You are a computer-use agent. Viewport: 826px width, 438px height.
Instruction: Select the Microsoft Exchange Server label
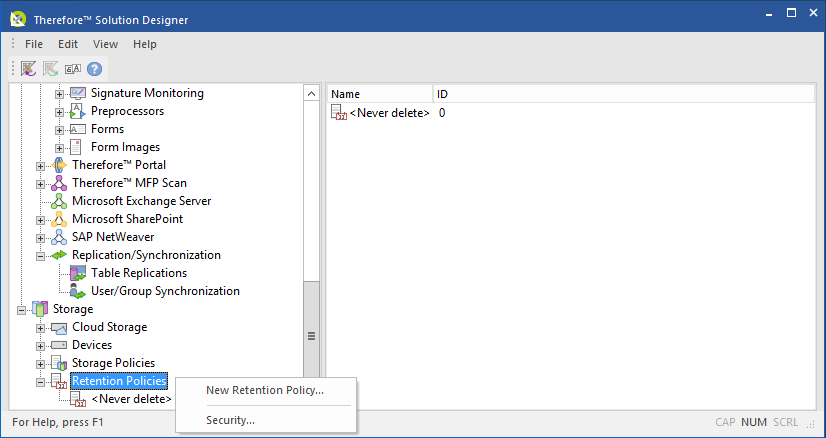[x=142, y=201]
